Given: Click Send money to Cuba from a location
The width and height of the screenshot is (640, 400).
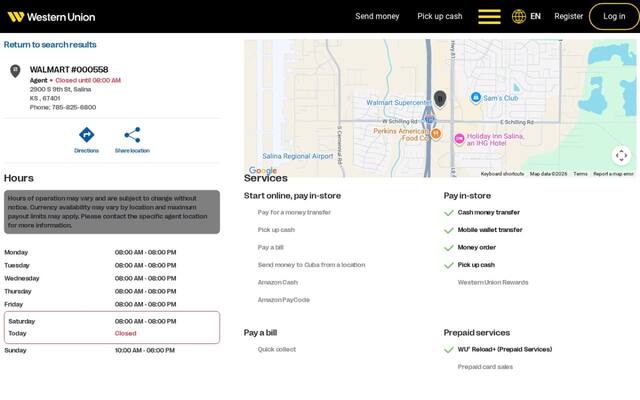Looking at the screenshot, I should tap(311, 265).
